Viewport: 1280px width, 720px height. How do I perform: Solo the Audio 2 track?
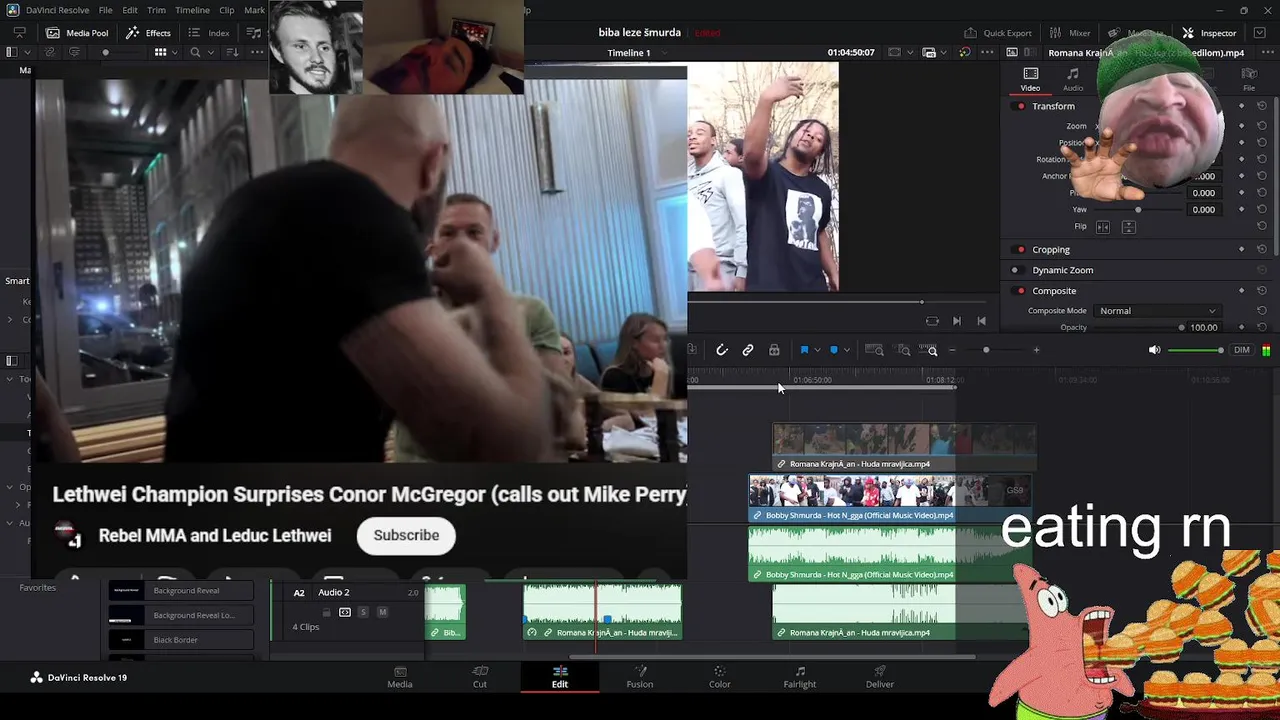tap(363, 612)
